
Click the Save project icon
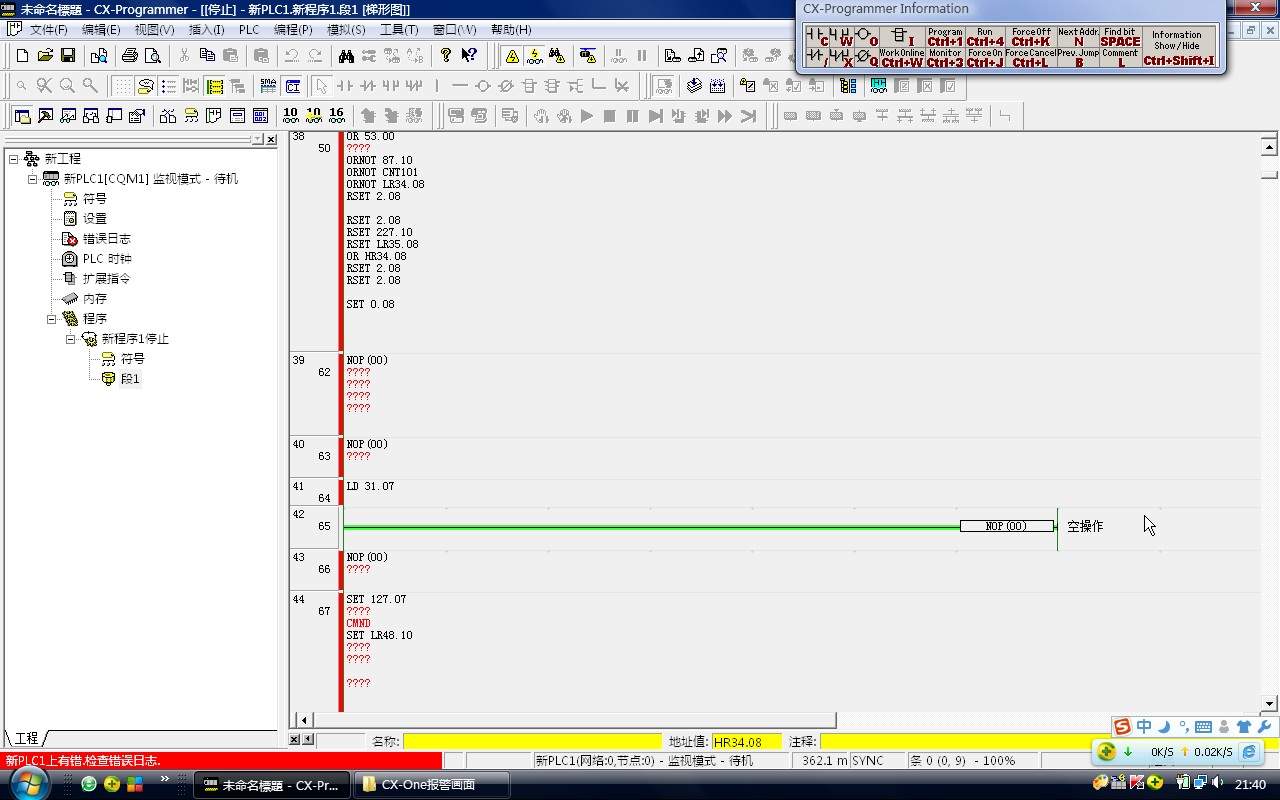68,56
